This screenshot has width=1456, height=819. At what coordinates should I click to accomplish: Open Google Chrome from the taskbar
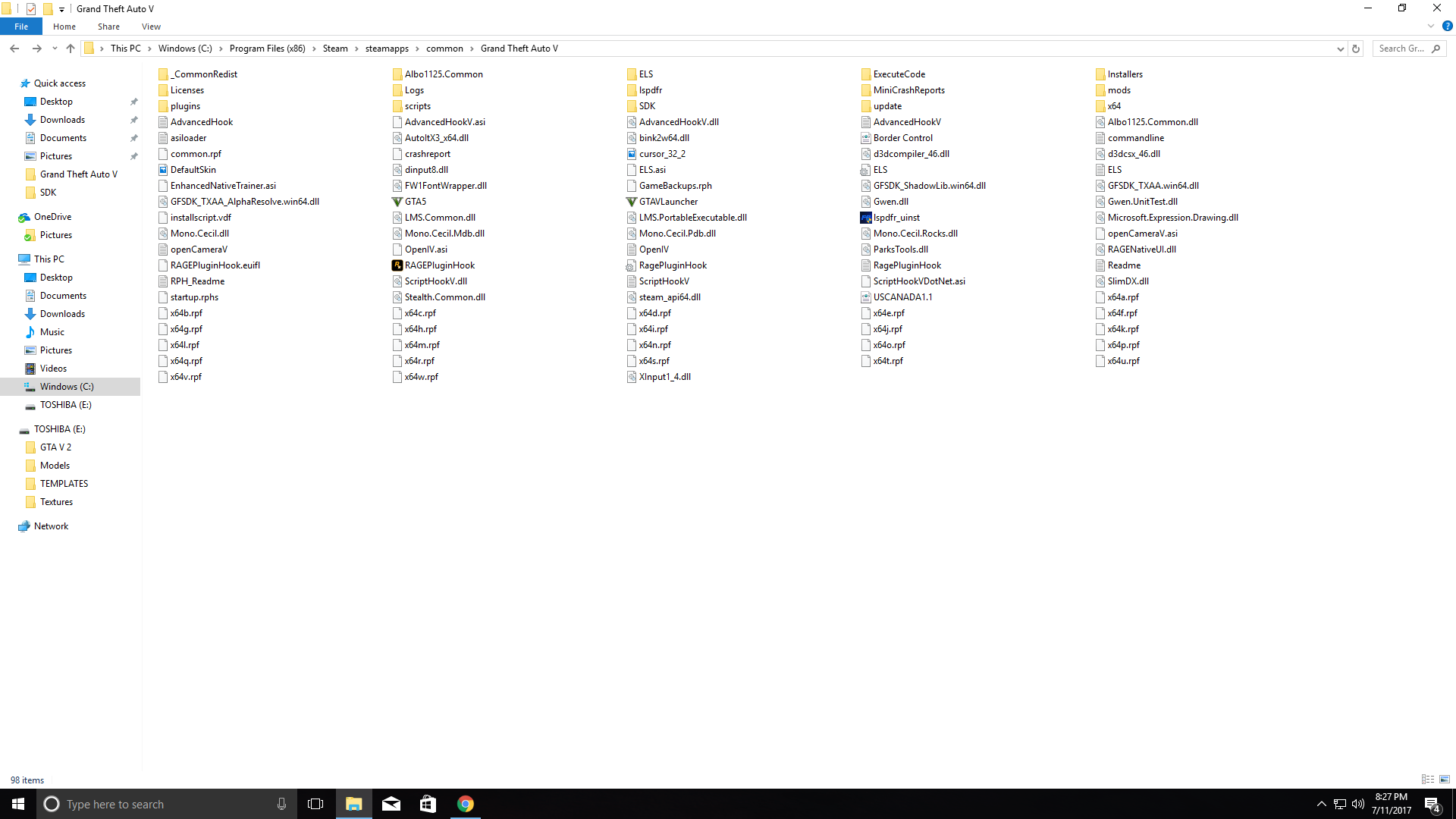coord(465,804)
